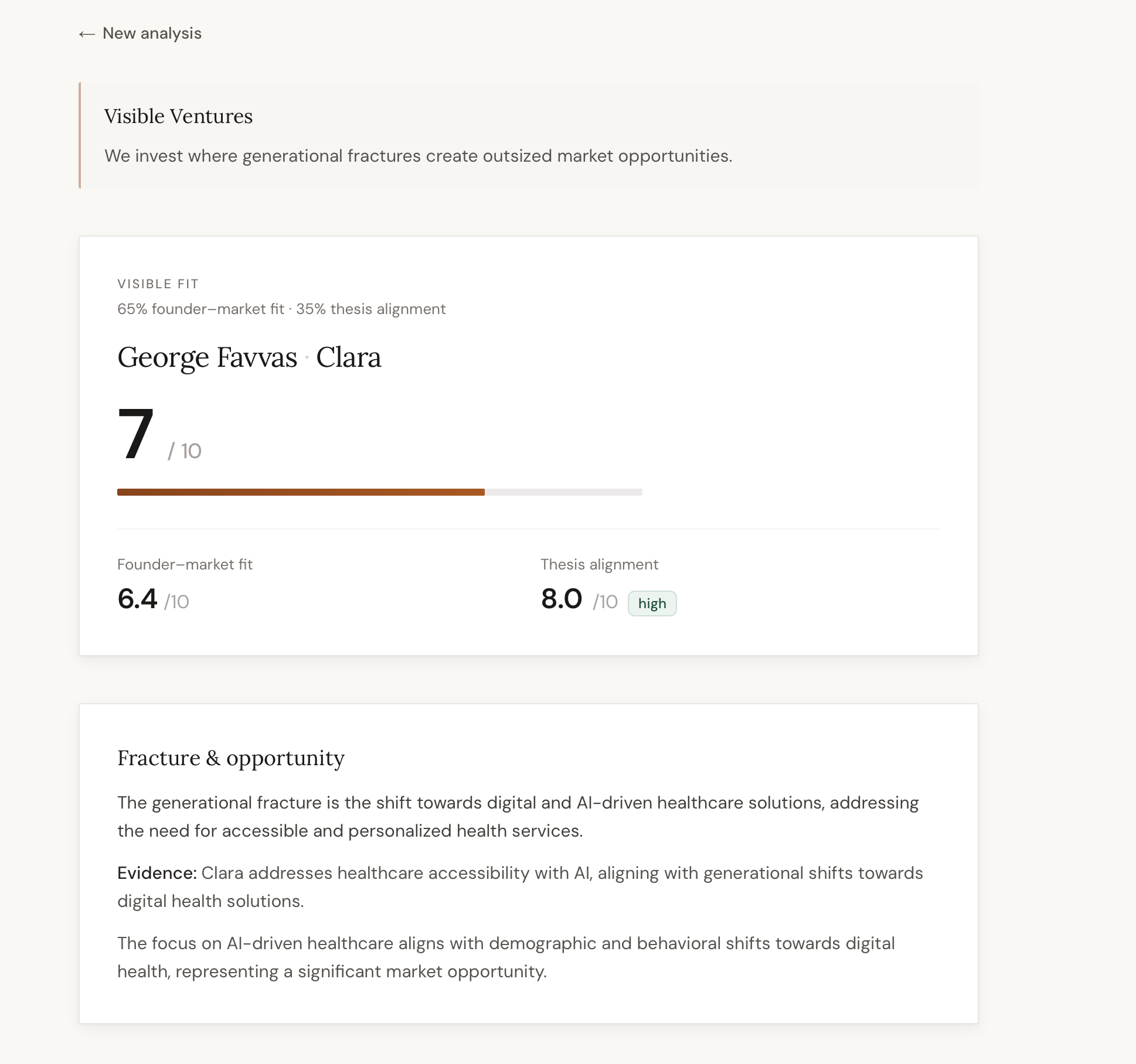Select the founder name George Favvas
Viewport: 1136px width, 1064px height.
click(208, 357)
